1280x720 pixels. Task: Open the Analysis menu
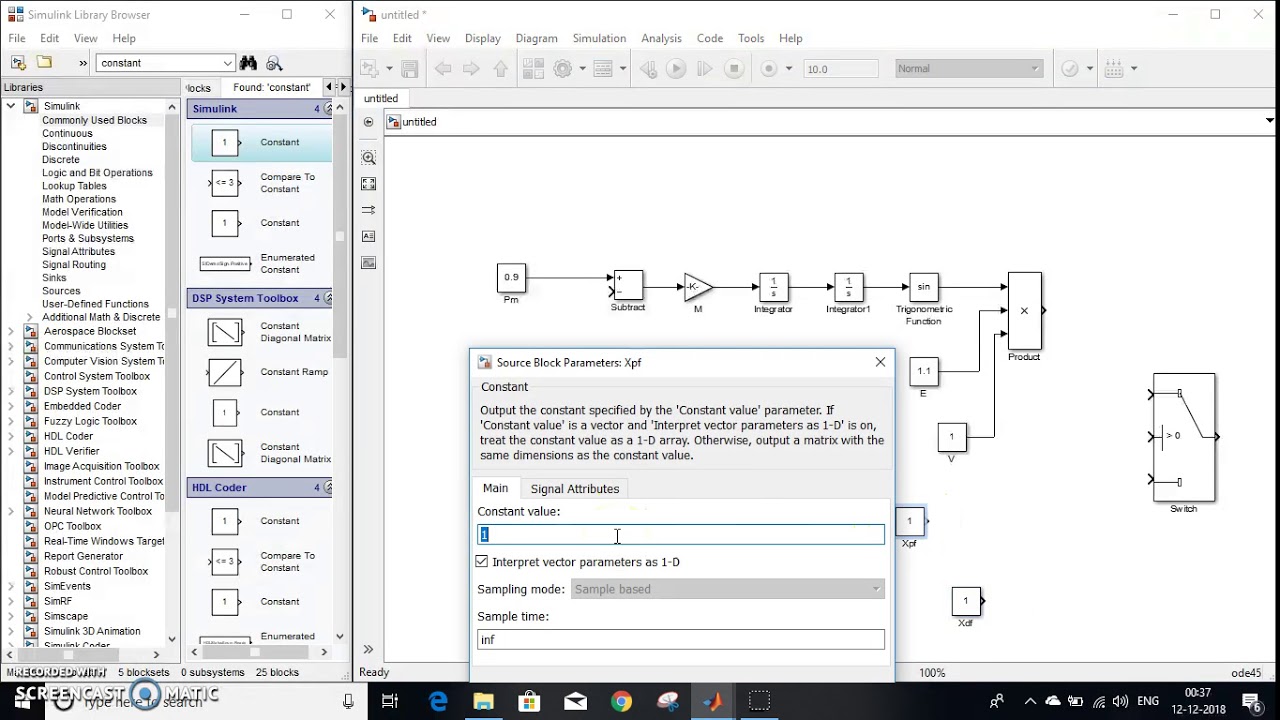coord(661,38)
